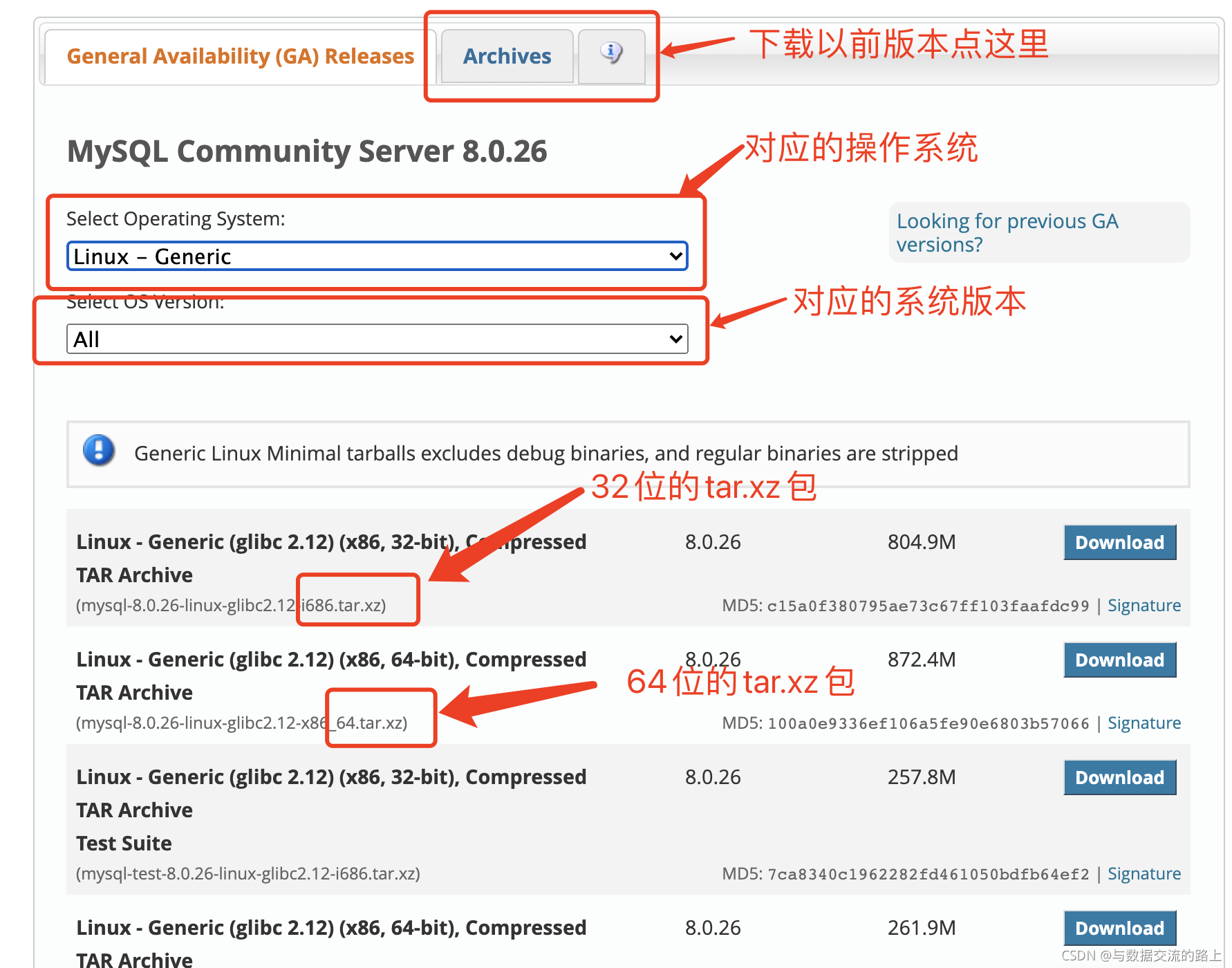Open the General Availability (GA) Releases tab
The width and height of the screenshot is (1232, 968).
point(240,56)
